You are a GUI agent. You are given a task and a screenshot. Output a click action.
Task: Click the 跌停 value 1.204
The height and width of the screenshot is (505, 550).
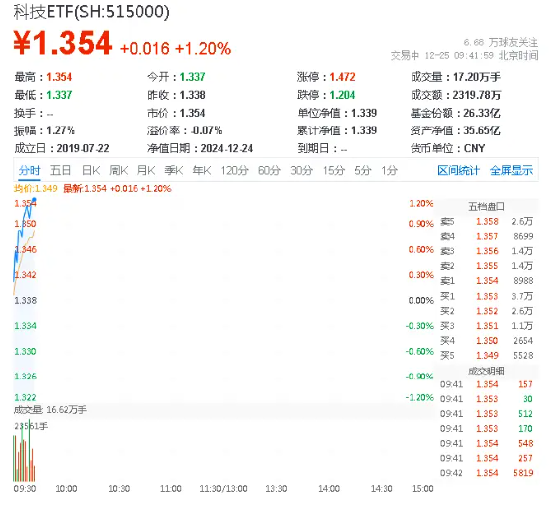click(342, 95)
